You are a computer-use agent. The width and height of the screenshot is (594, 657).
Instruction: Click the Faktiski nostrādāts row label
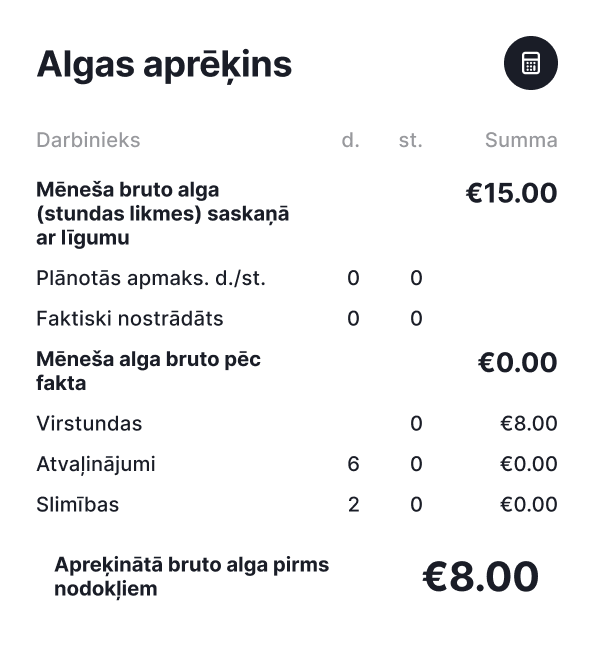[x=130, y=318]
